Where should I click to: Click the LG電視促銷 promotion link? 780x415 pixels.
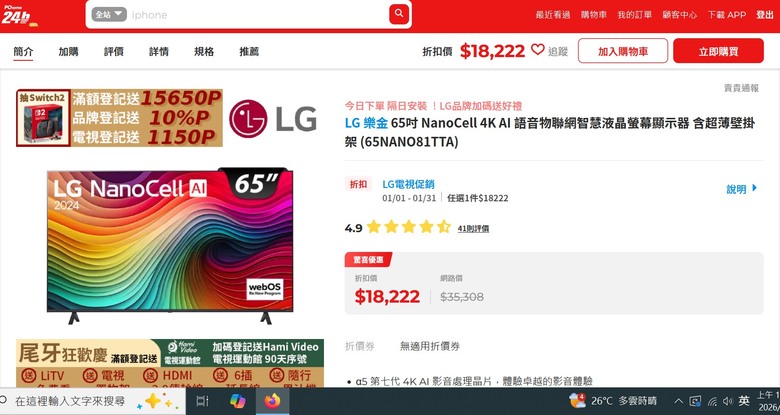(x=408, y=184)
